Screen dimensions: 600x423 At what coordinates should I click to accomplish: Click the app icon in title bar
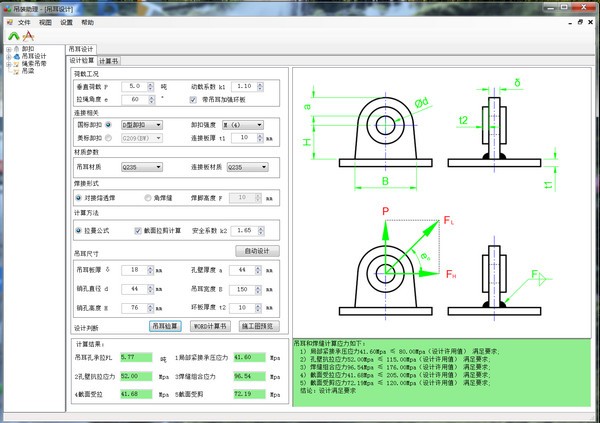tap(8, 7)
